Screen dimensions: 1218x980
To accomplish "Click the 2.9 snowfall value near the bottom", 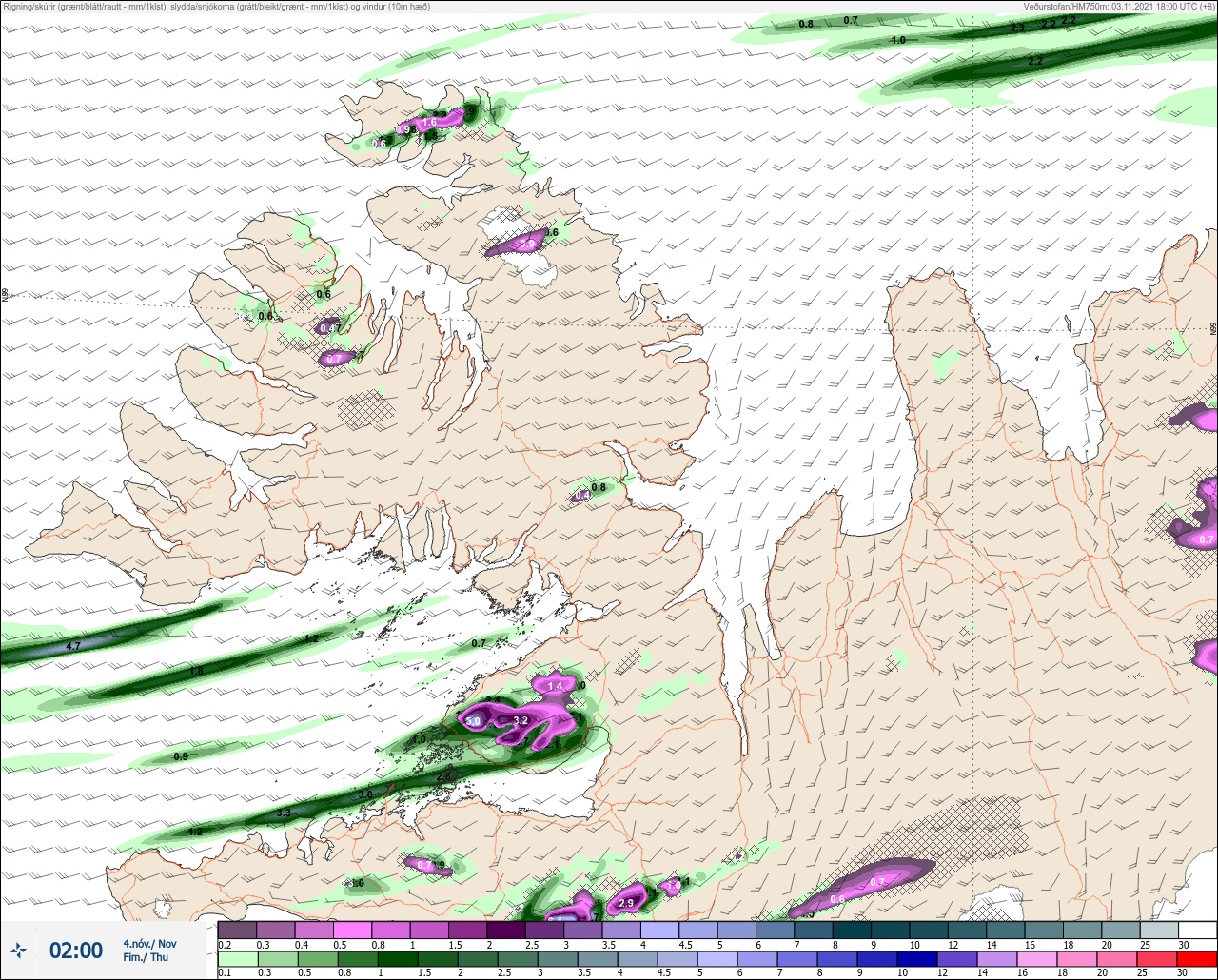I will (626, 903).
